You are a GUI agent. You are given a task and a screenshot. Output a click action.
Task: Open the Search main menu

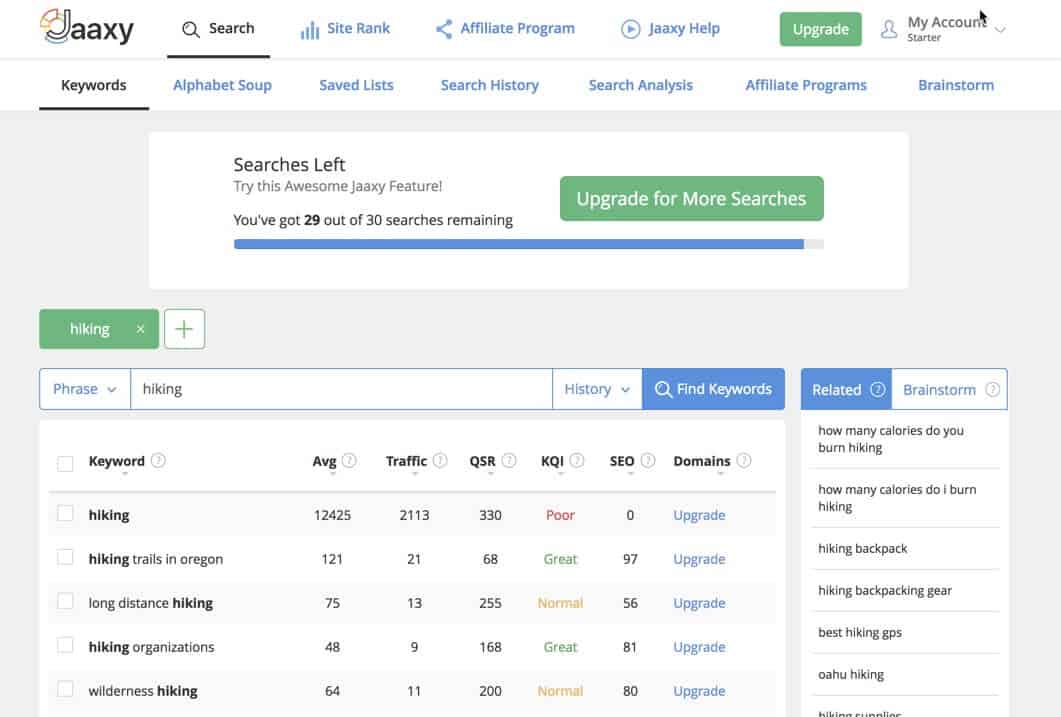pos(219,29)
